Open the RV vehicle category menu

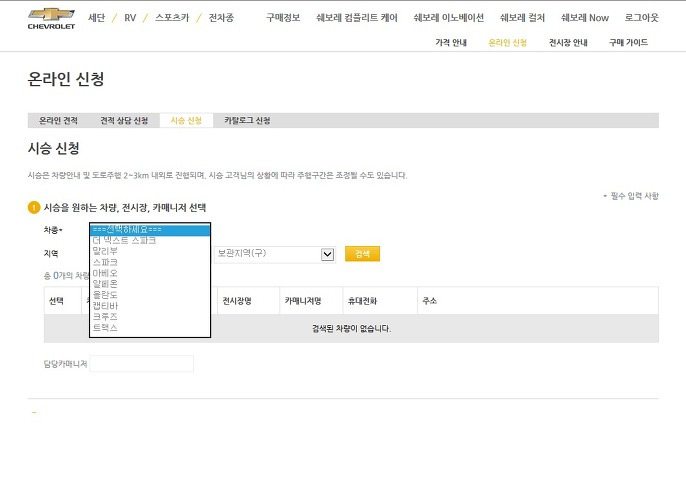pyautogui.click(x=130, y=18)
